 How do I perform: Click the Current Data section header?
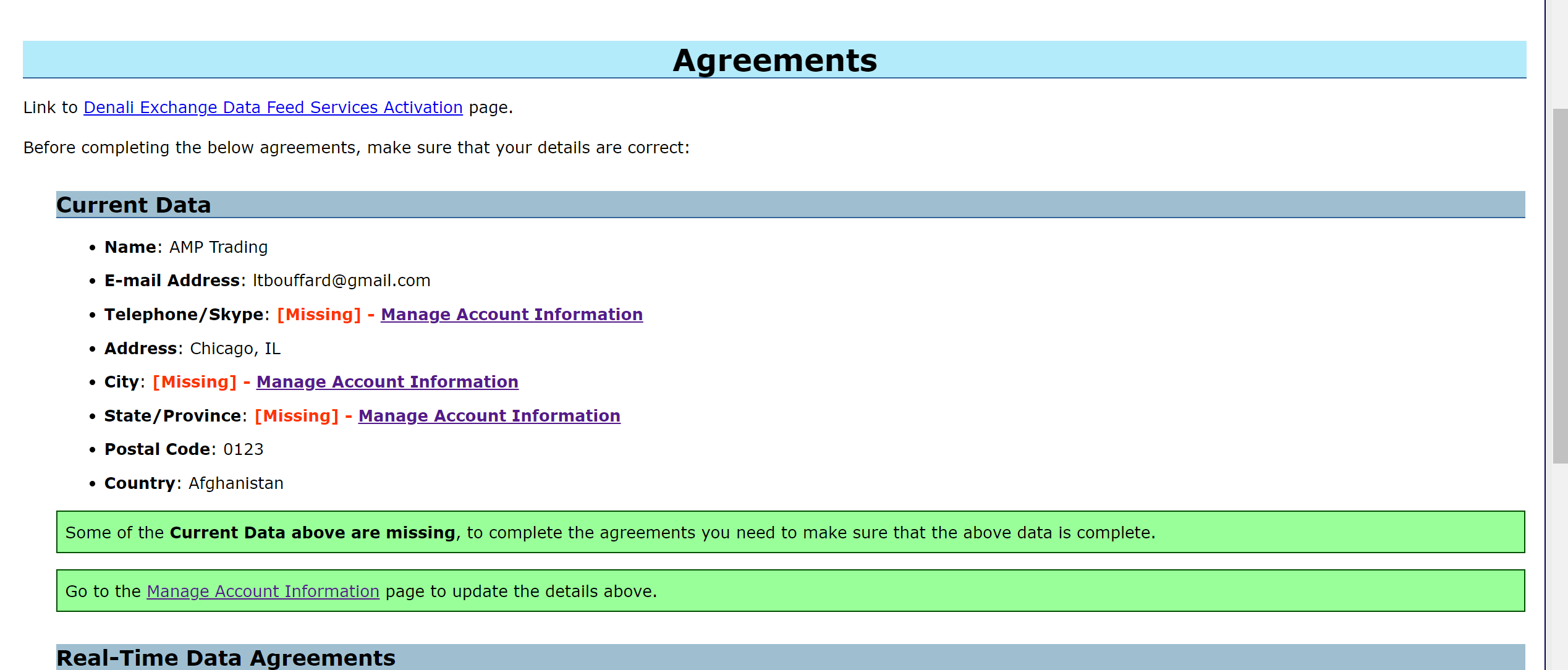[133, 205]
